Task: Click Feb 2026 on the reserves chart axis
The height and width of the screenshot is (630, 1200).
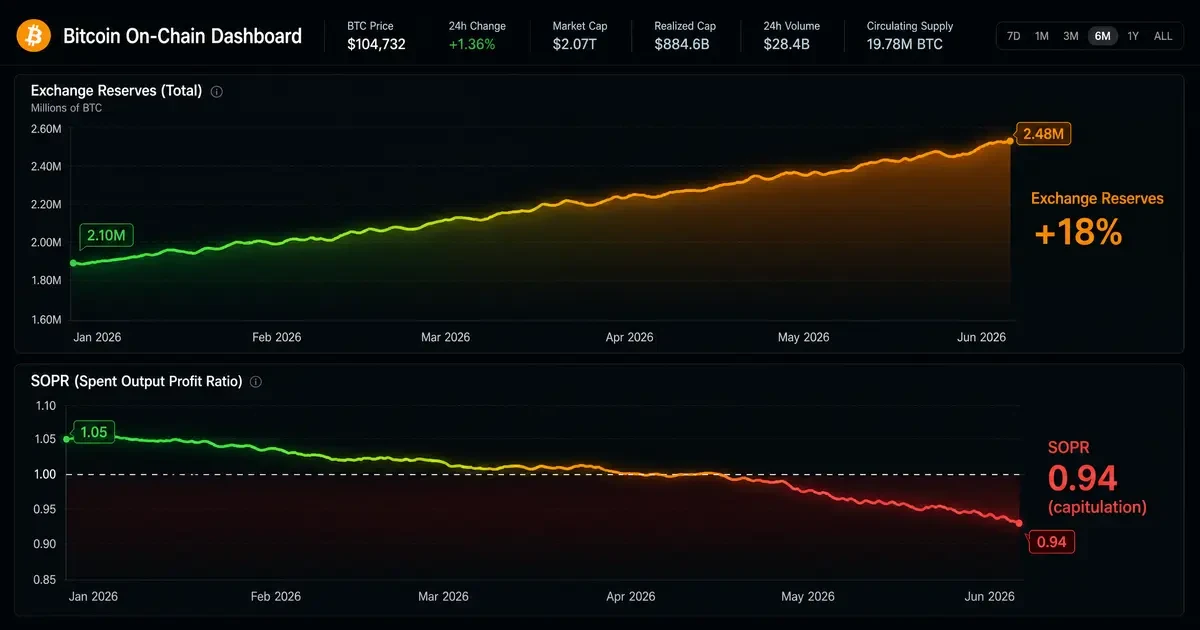Action: pyautogui.click(x=276, y=337)
